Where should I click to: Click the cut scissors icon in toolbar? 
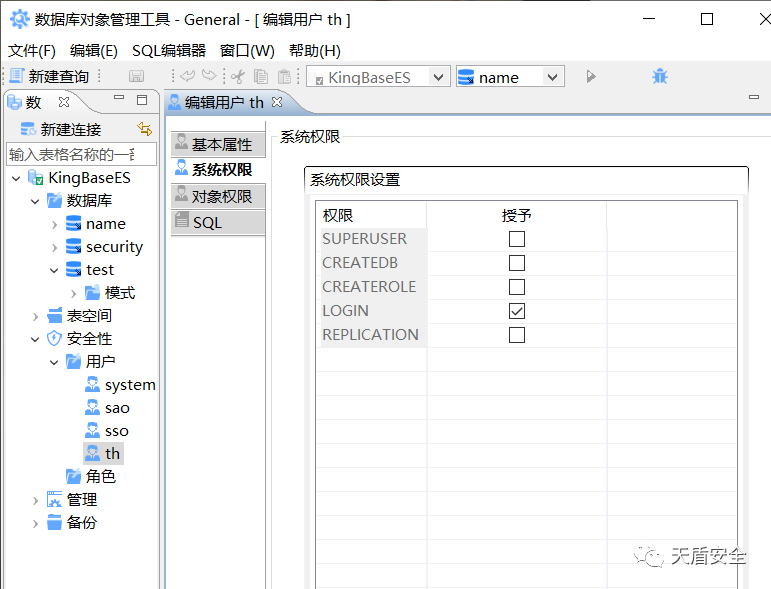tap(238, 76)
